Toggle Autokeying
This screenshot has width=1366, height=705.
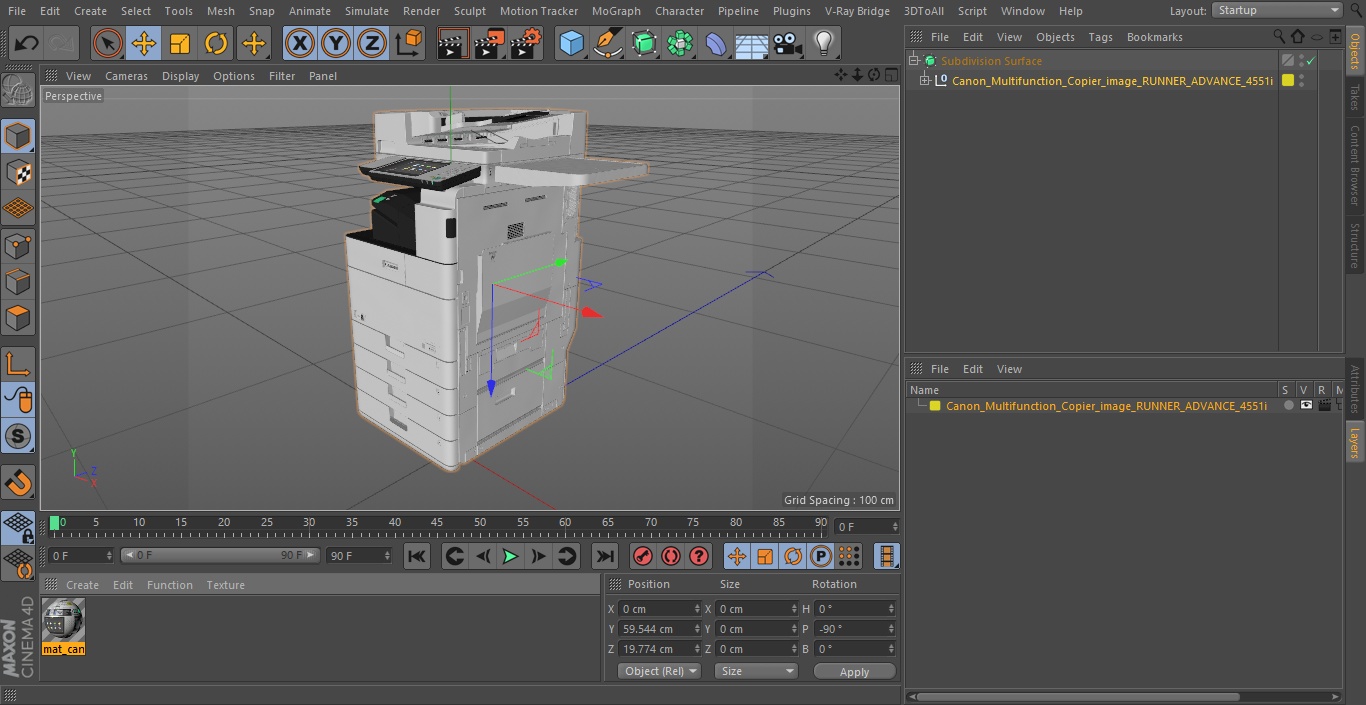(671, 556)
